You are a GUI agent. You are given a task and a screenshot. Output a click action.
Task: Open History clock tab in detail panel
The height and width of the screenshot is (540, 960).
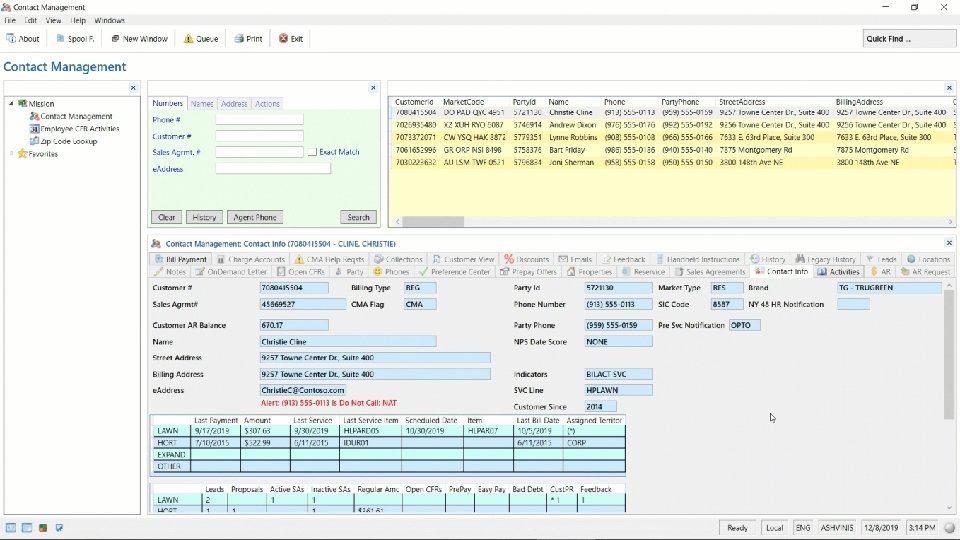tap(768, 259)
